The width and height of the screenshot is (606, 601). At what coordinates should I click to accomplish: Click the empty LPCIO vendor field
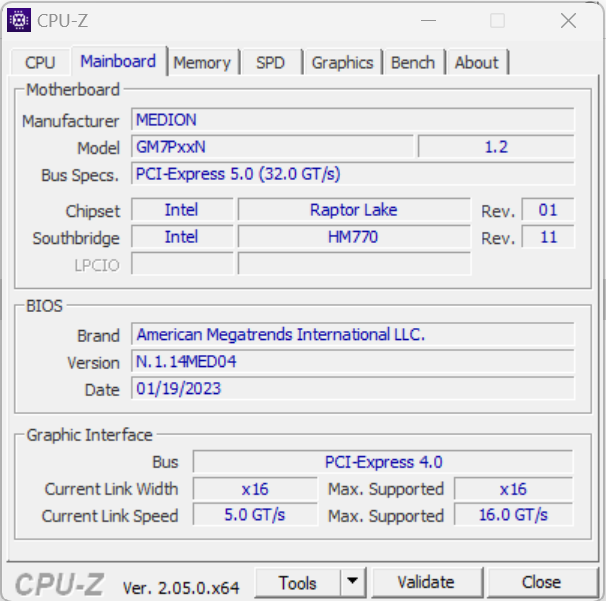tap(182, 264)
